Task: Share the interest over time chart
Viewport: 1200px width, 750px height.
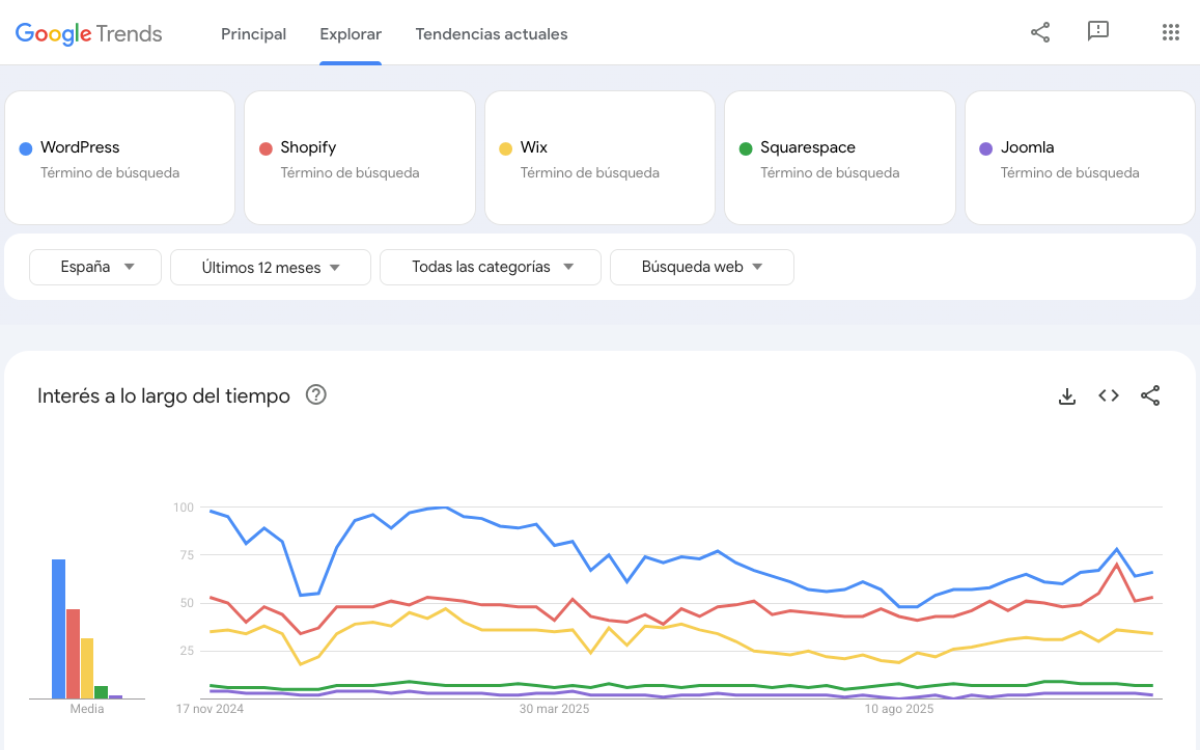Action: (1150, 396)
